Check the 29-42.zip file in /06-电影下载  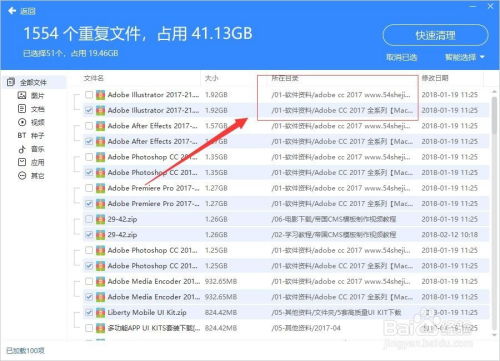pyautogui.click(x=89, y=219)
